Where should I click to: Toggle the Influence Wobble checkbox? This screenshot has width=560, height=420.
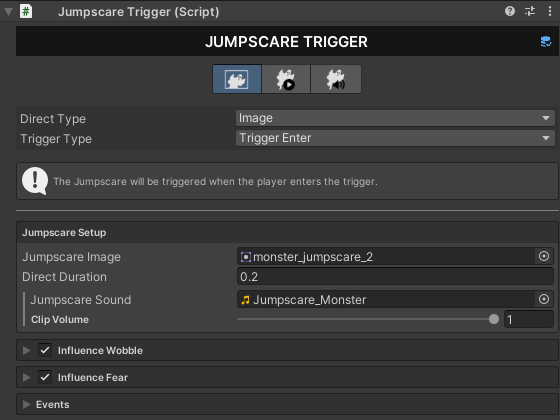coord(45,350)
